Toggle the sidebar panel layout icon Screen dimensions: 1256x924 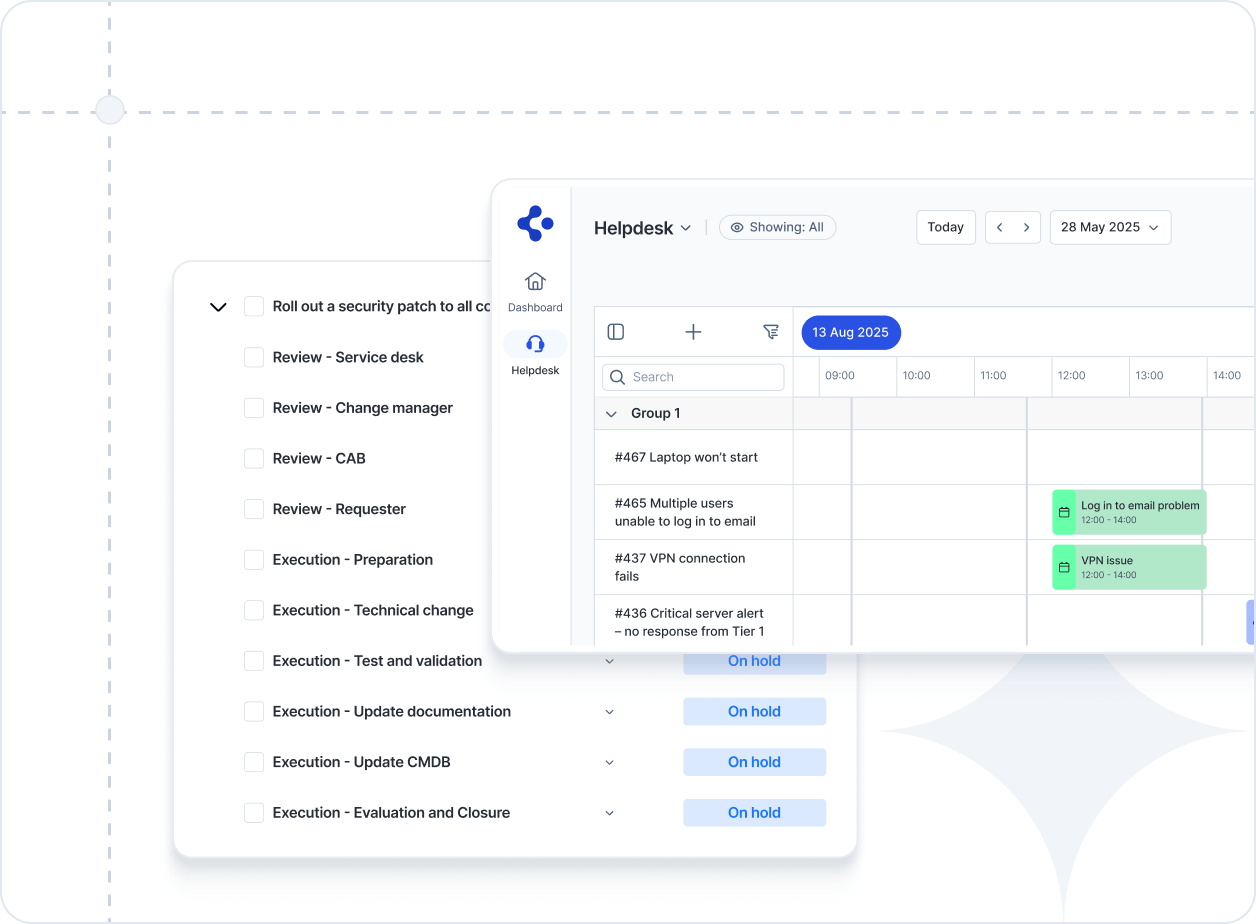[x=616, y=332]
